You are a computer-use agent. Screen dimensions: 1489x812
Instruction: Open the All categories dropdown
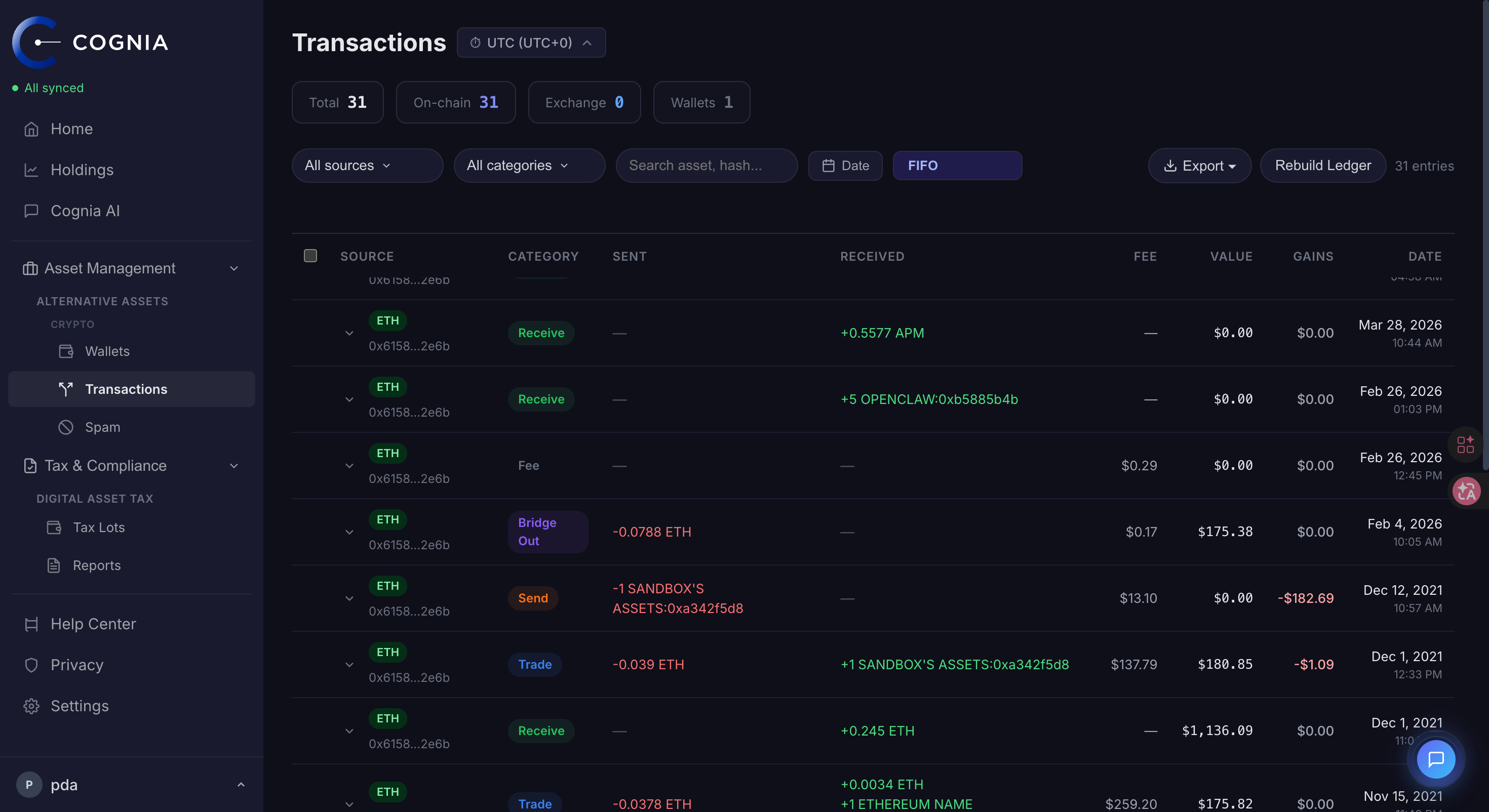529,166
